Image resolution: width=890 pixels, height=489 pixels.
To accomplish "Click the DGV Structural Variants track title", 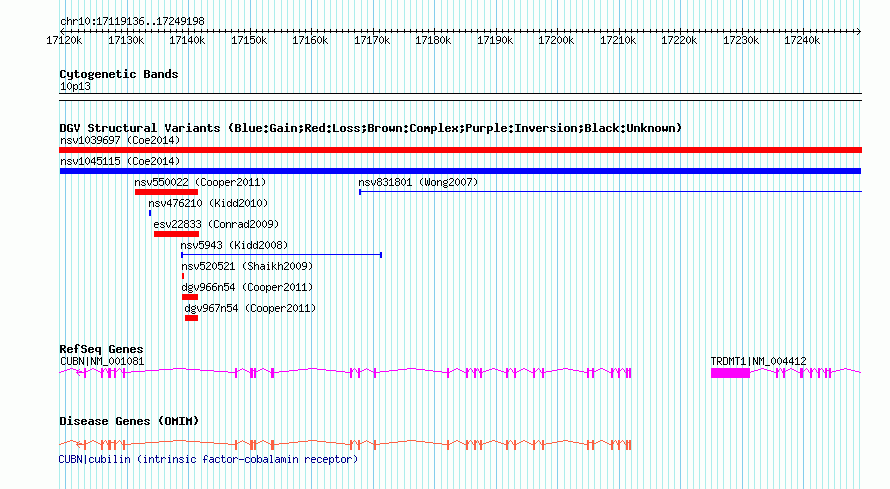I will click(x=370, y=128).
